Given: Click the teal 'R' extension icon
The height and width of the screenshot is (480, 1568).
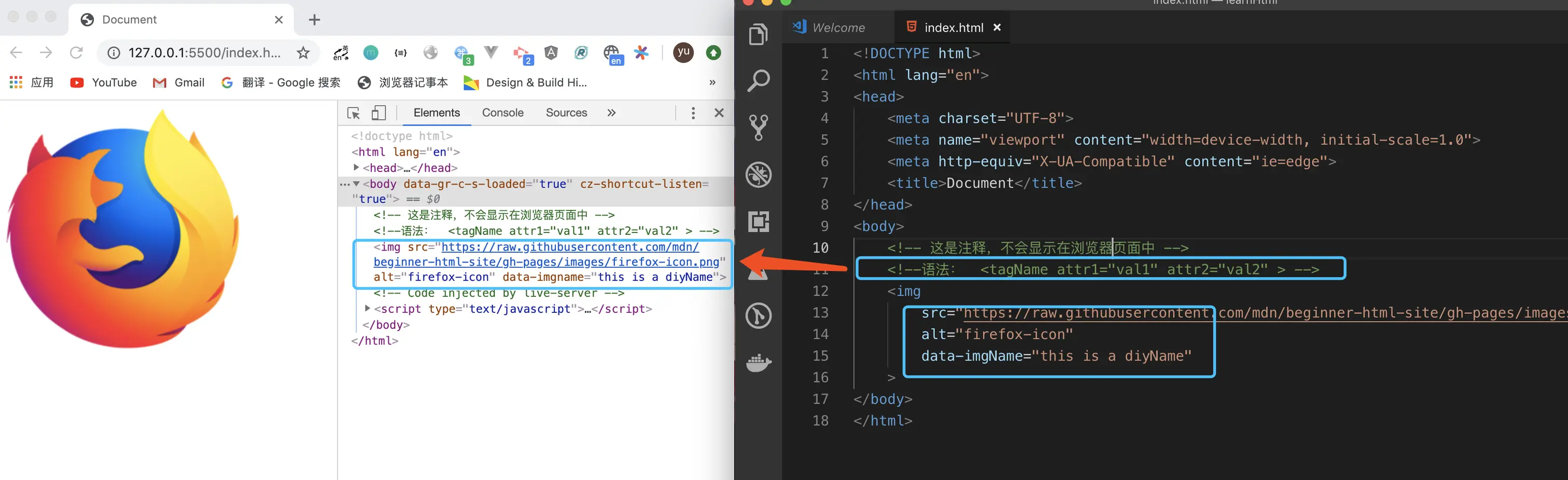Looking at the screenshot, I should pos(581,53).
